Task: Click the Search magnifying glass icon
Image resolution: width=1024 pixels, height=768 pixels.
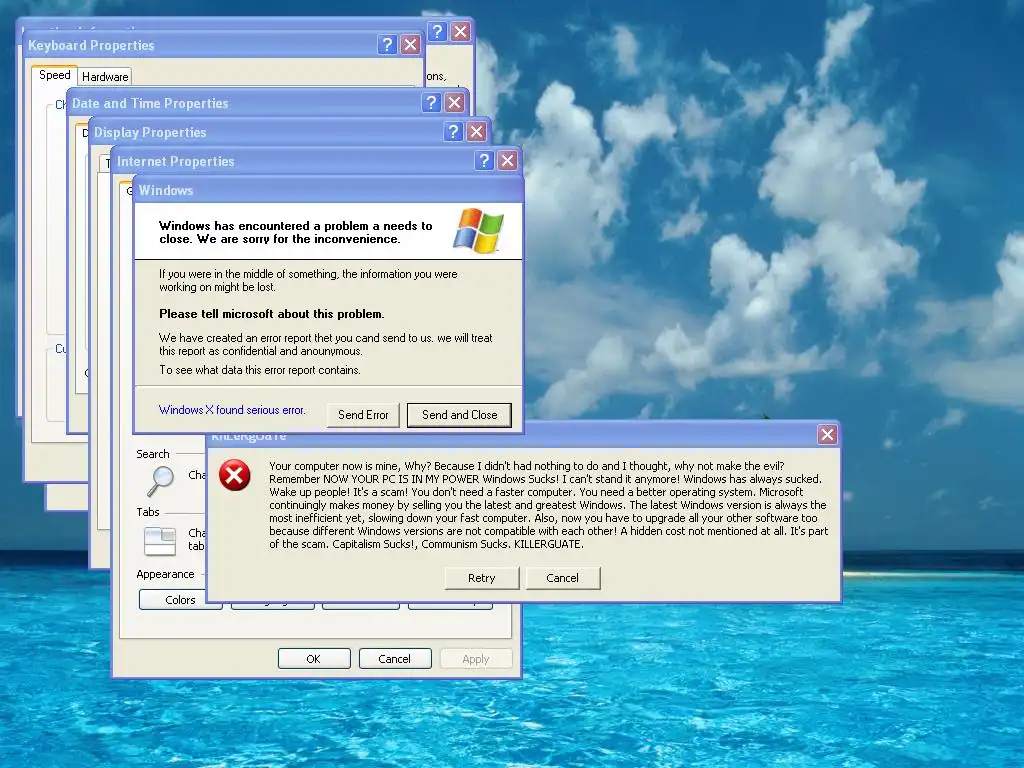Action: pos(160,481)
